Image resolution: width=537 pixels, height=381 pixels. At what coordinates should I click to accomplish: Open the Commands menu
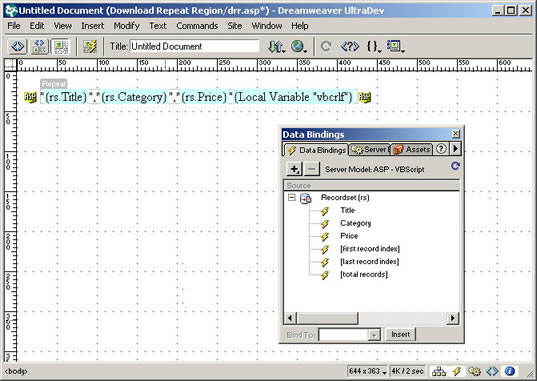pos(197,26)
